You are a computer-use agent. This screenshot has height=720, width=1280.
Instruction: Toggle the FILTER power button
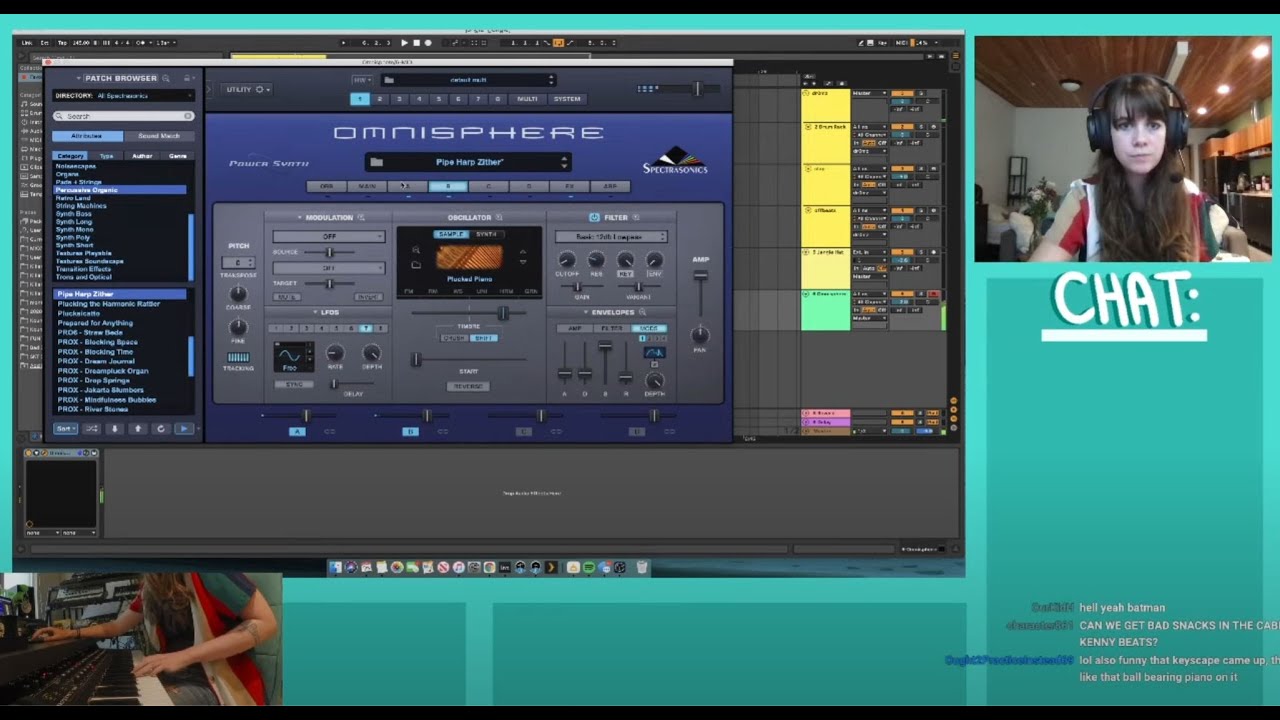[594, 217]
